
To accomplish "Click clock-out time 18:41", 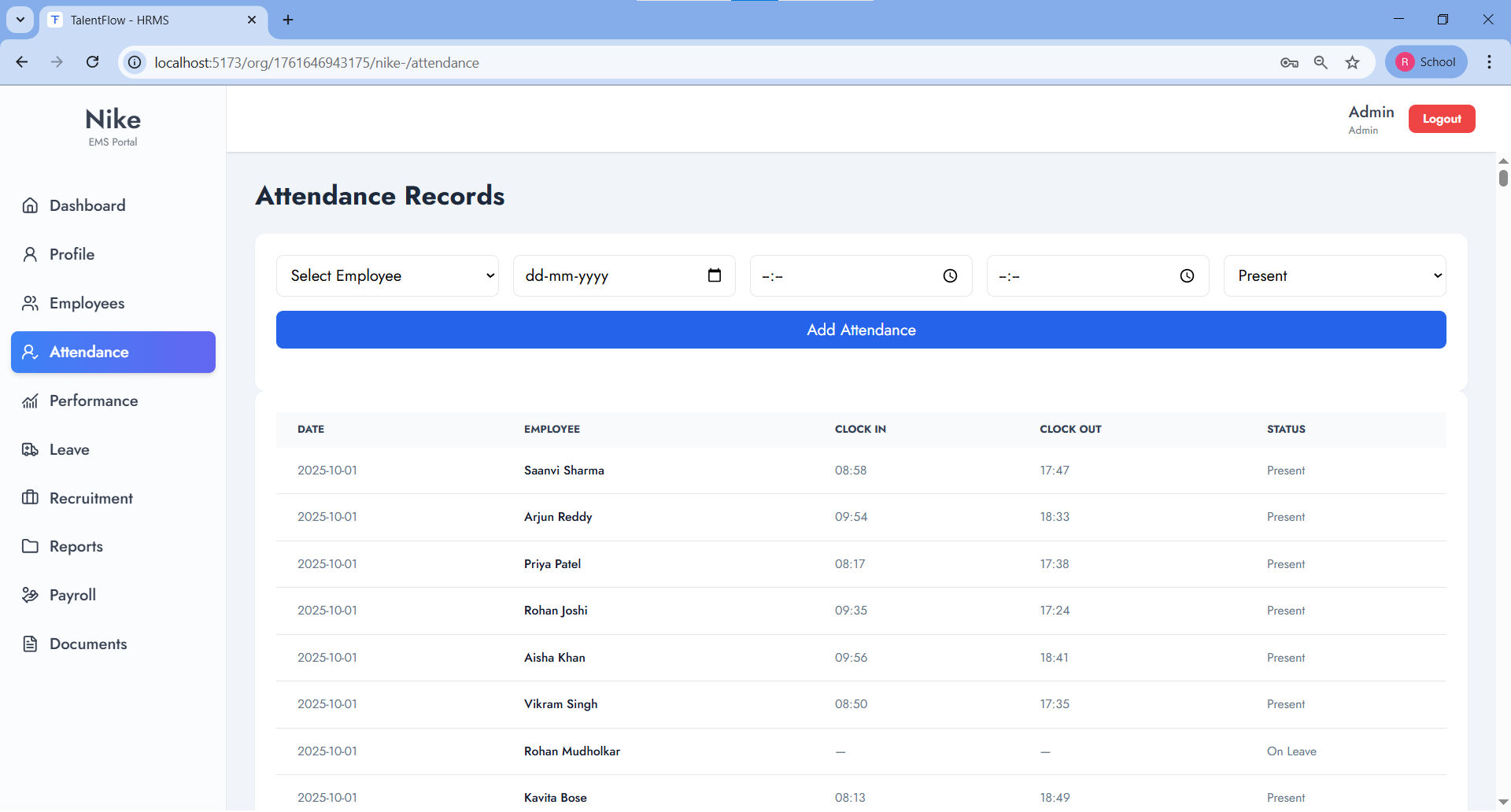I will [1055, 658].
